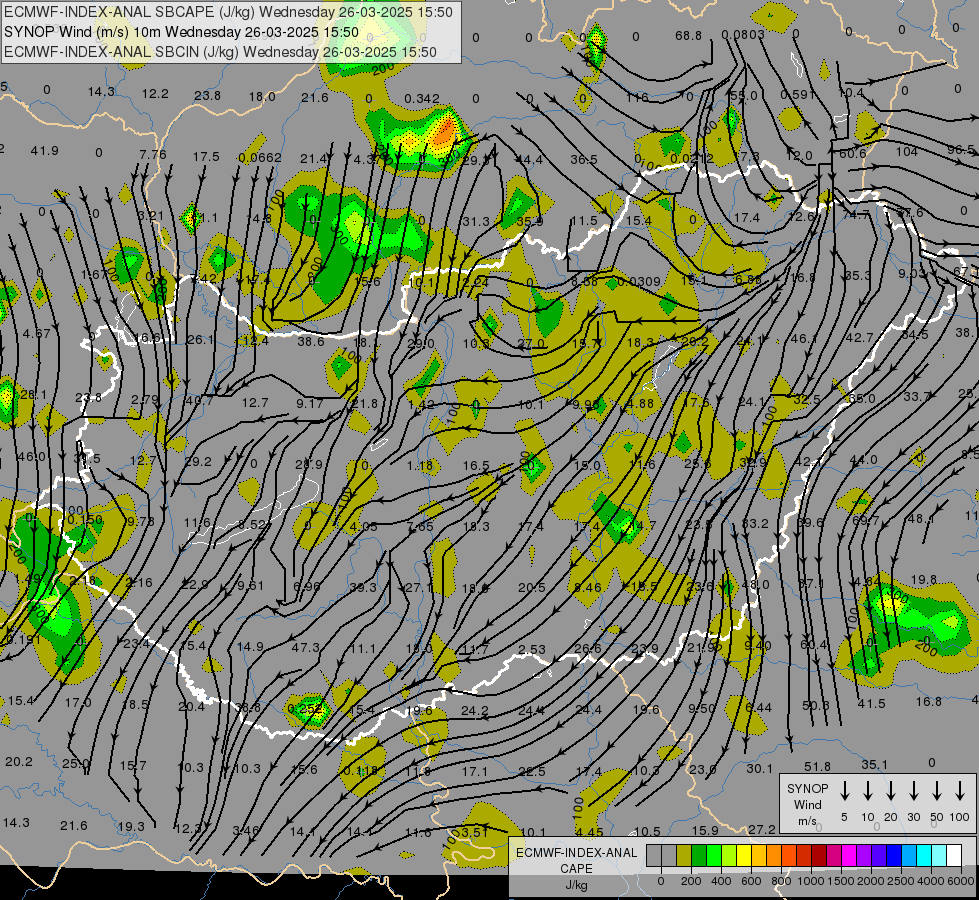Click the 600 tick label on CAPE scale
The image size is (979, 900).
pos(751,881)
